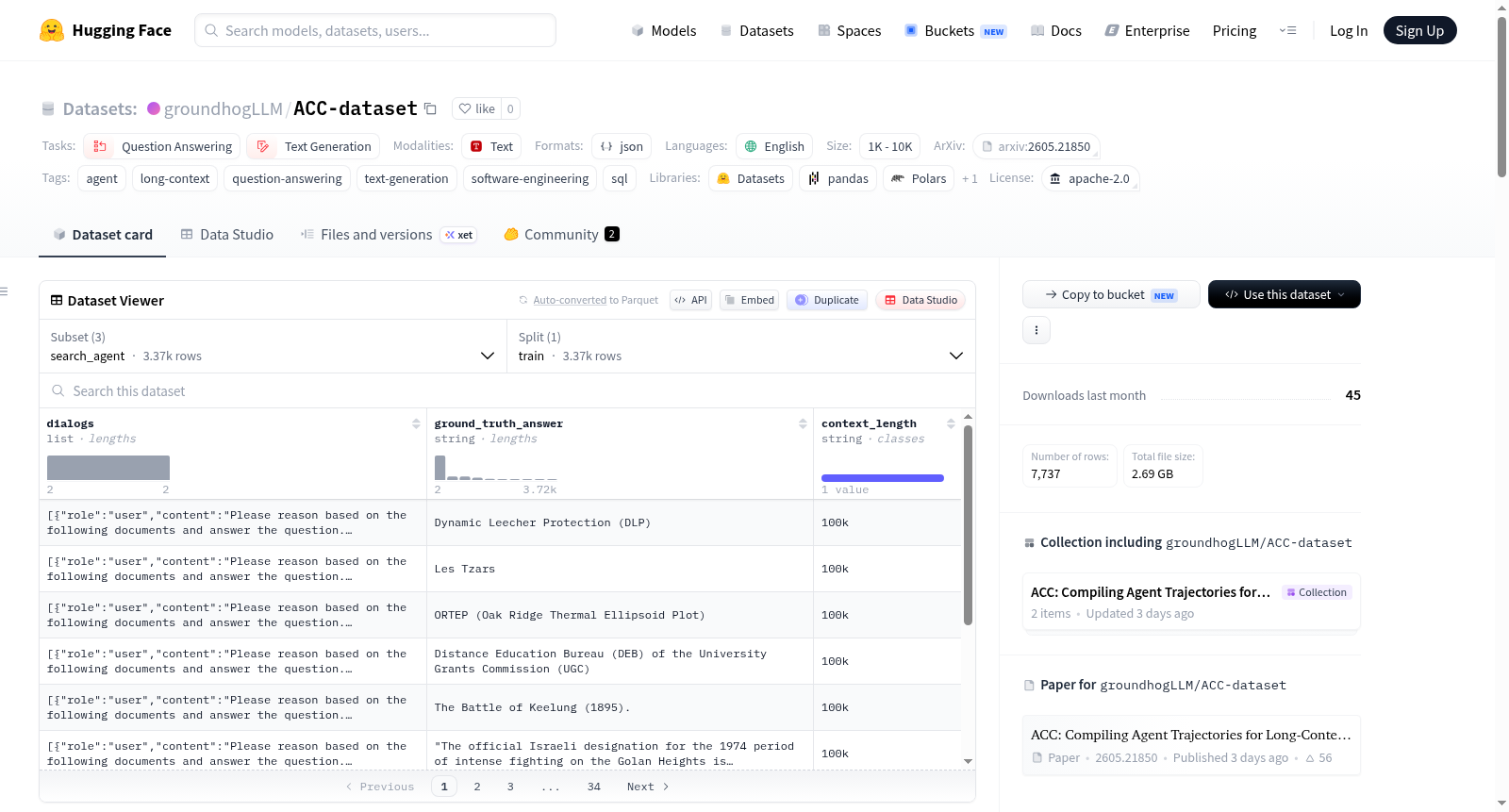This screenshot has height=812, width=1509.
Task: Click the Auto-converted to Parquet link
Action: tap(596, 300)
